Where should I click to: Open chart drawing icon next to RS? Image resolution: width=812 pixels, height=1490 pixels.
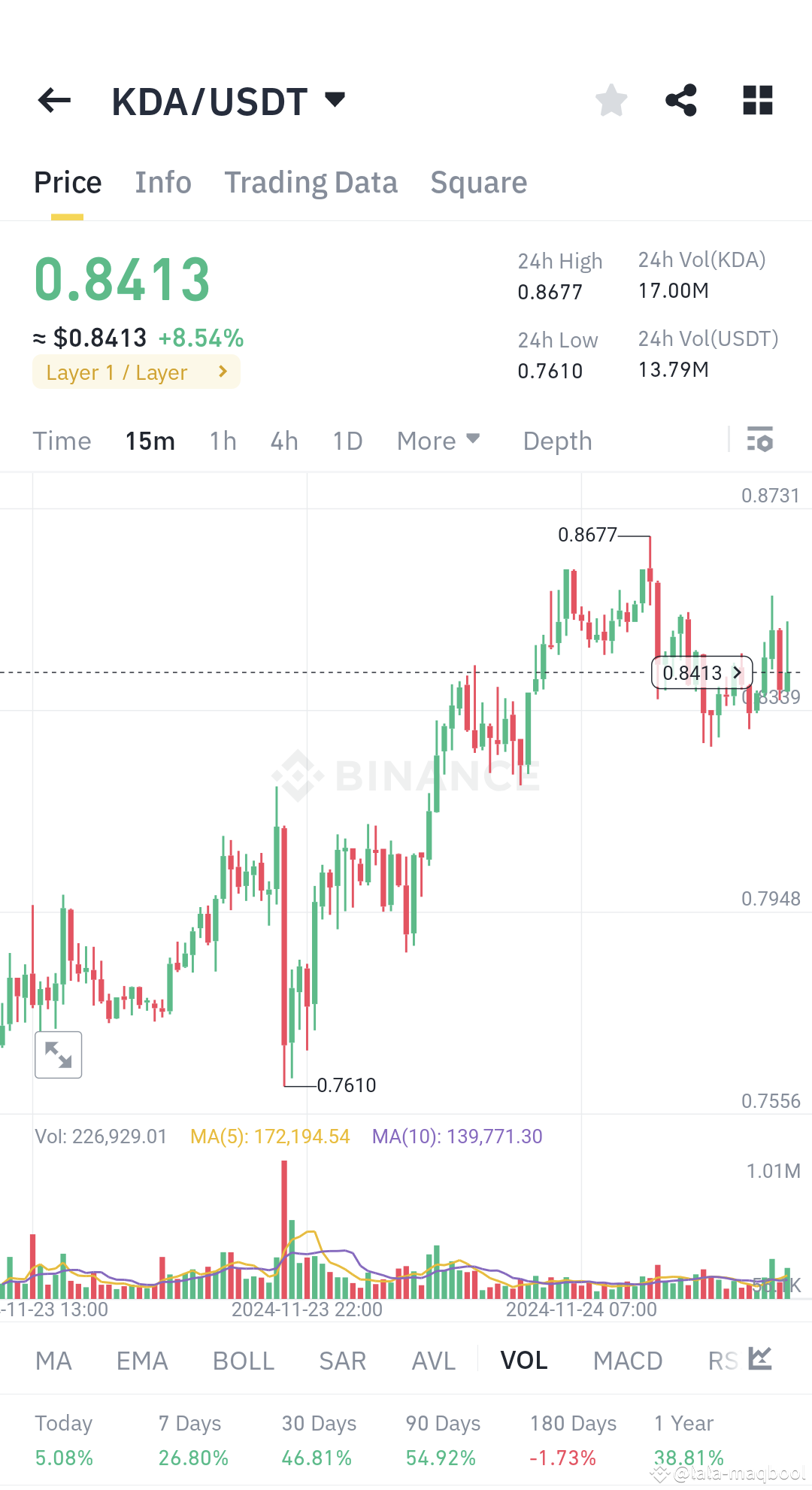[759, 1360]
